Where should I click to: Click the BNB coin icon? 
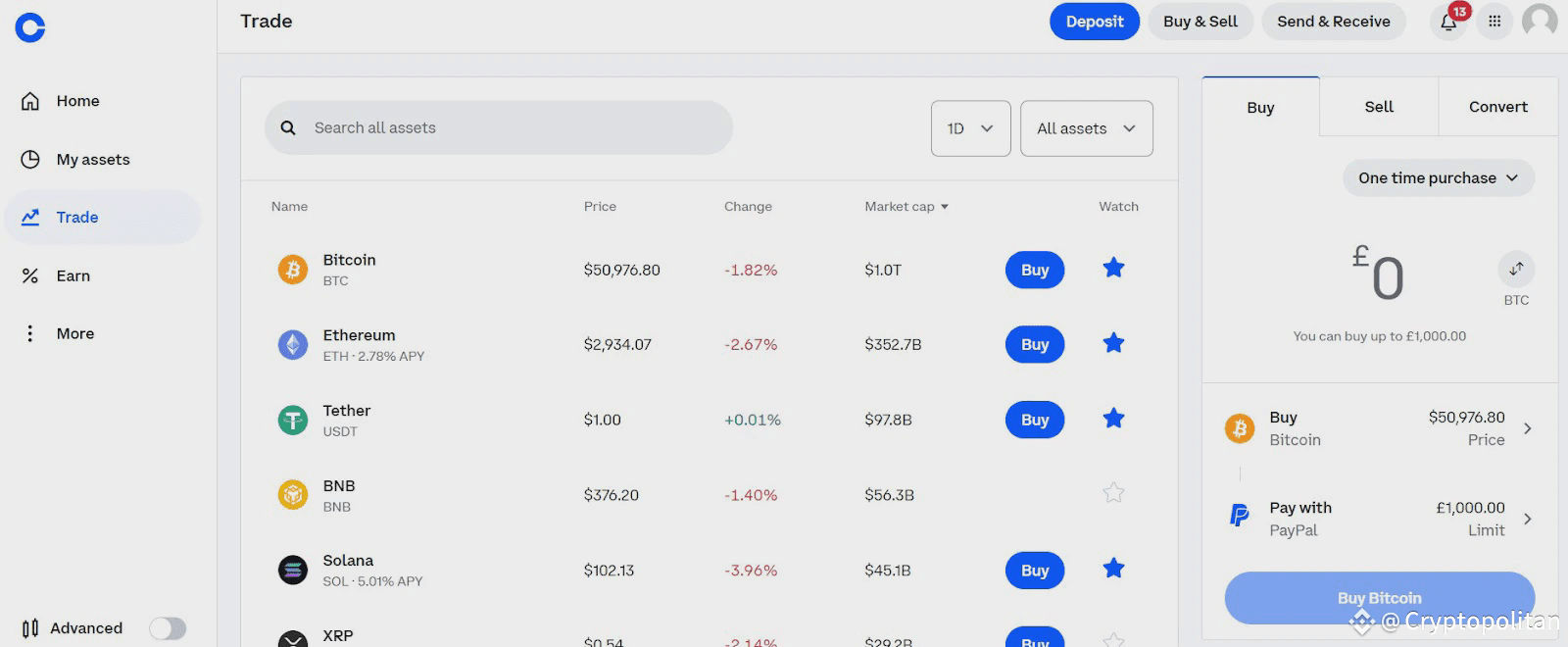[293, 495]
